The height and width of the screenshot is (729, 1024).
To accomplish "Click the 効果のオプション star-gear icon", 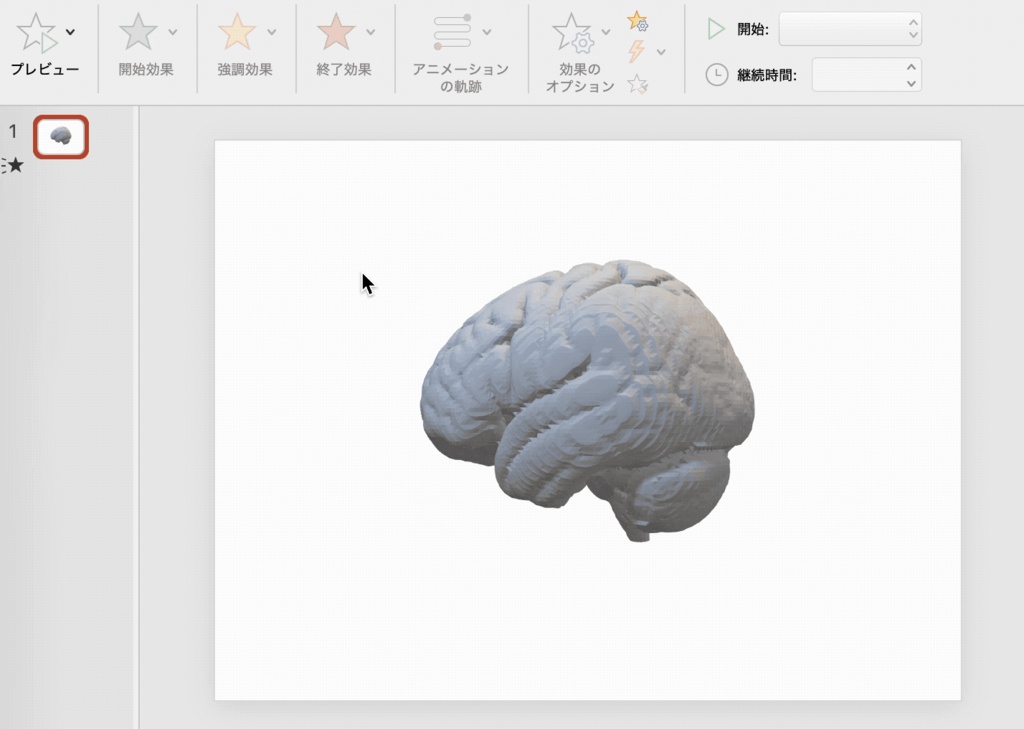I will point(574,35).
